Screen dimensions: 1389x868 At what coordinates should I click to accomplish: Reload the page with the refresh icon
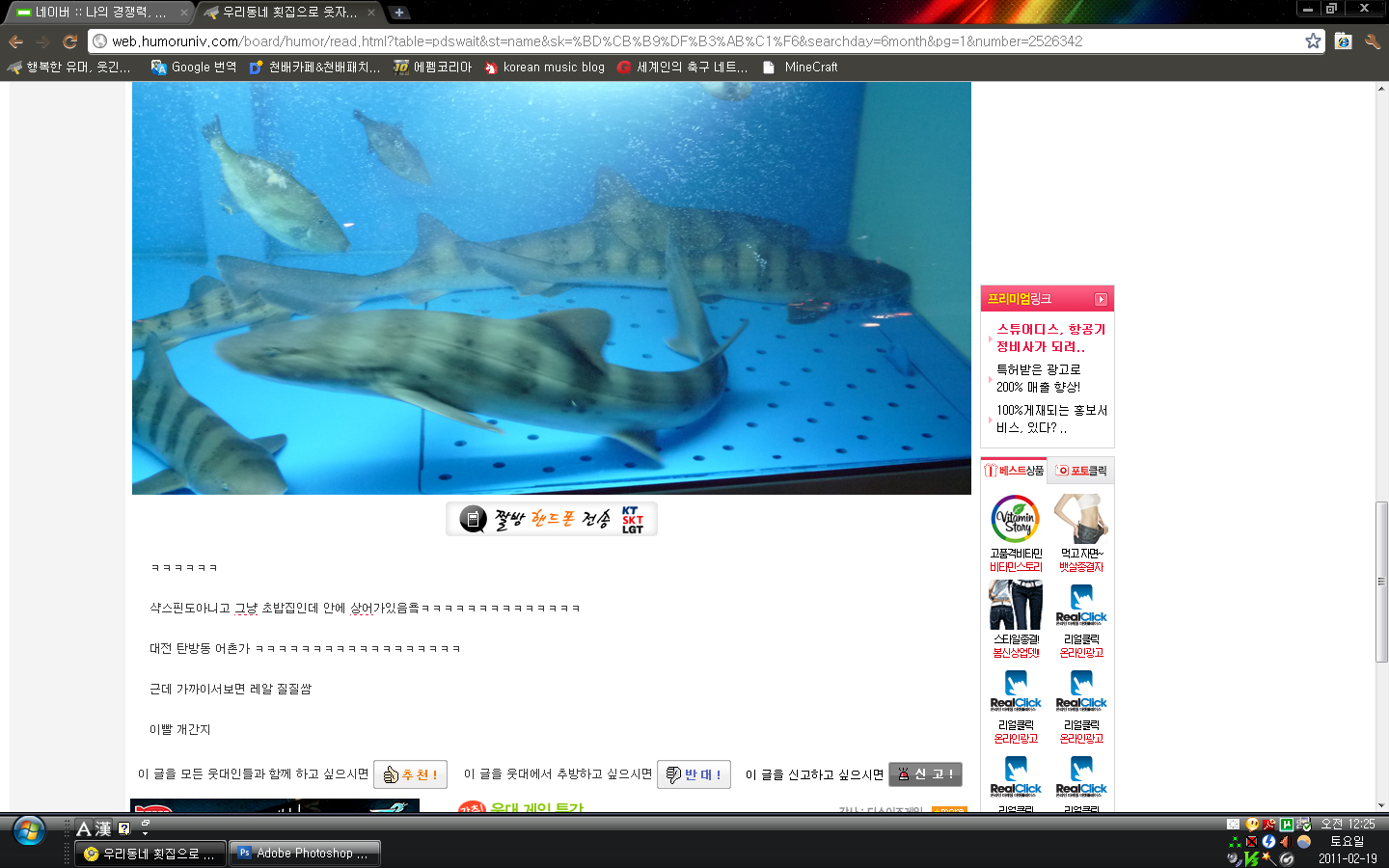tap(69, 41)
